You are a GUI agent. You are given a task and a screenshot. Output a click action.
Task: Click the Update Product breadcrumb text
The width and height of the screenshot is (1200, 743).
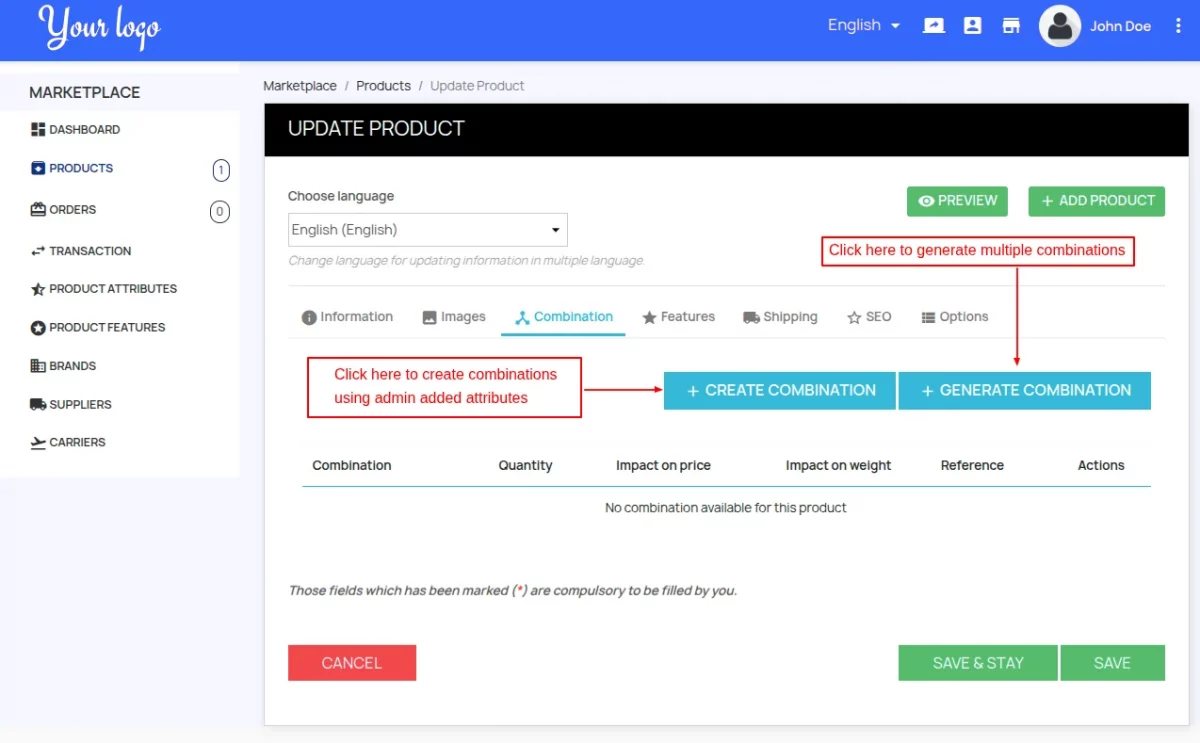coord(477,86)
